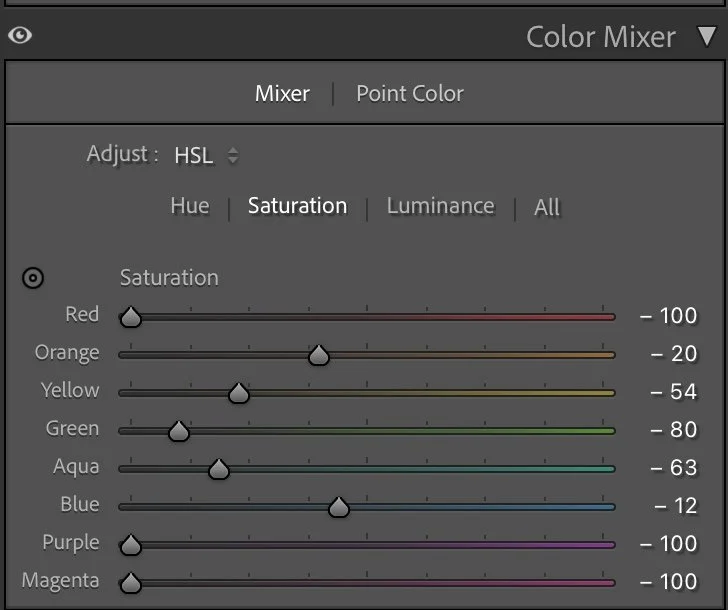Click the Green value field showing -80
The image size is (728, 610).
[674, 430]
